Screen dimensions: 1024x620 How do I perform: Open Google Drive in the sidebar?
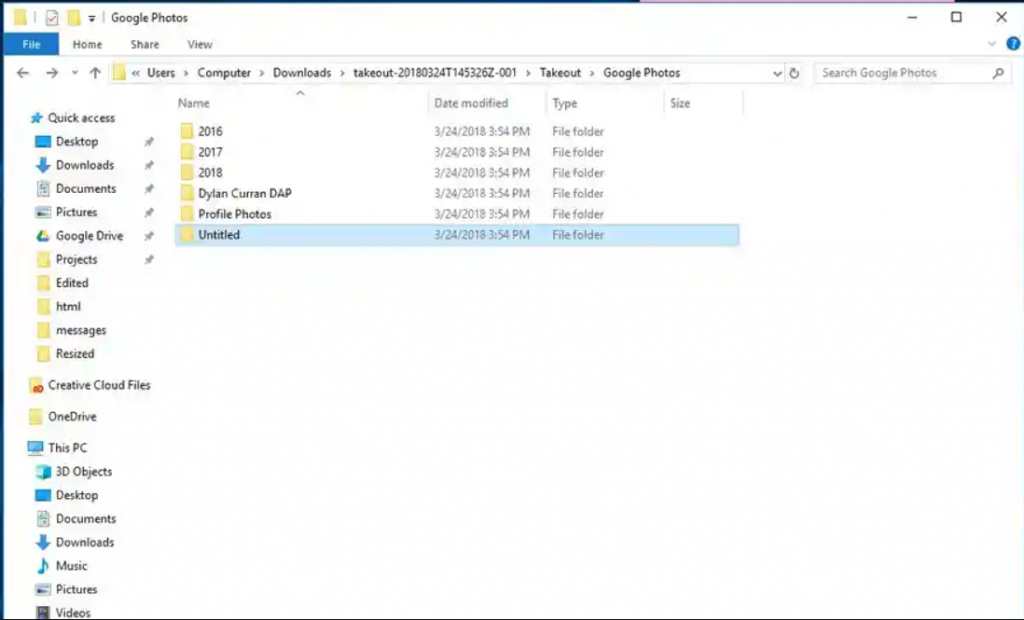89,236
